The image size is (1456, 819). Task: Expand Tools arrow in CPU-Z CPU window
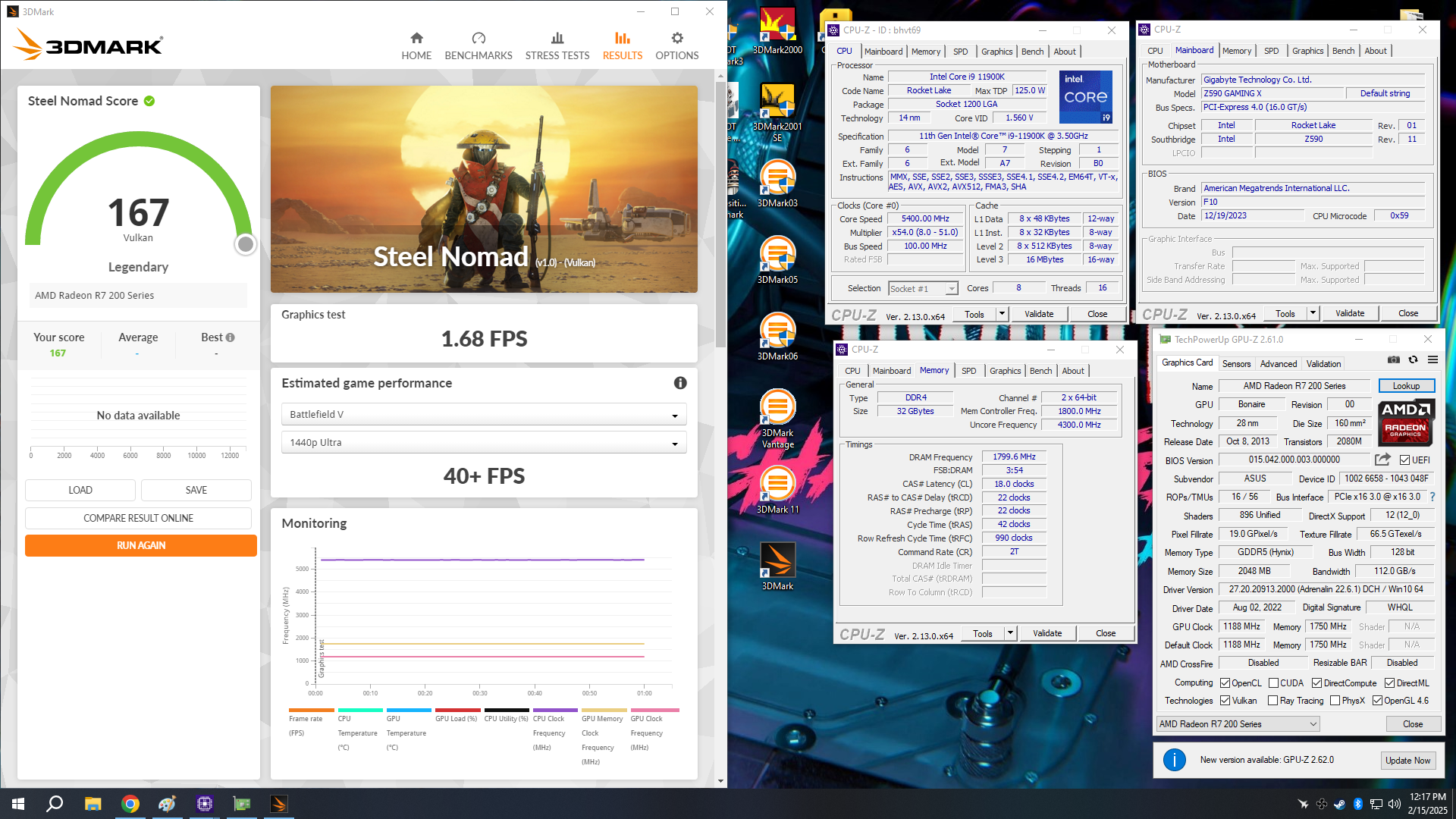1002,314
